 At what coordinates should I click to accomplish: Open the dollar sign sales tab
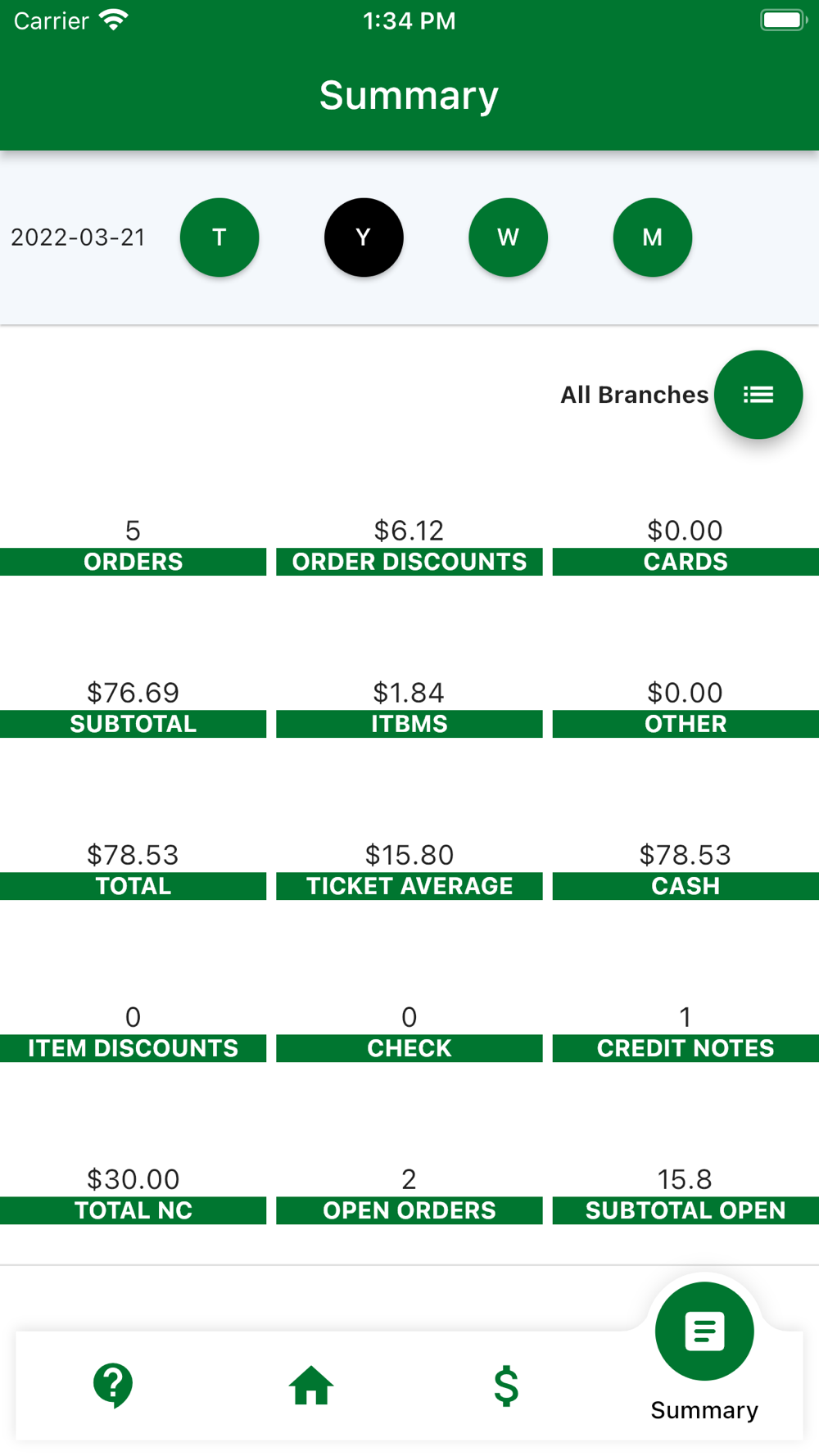pyautogui.click(x=506, y=1386)
